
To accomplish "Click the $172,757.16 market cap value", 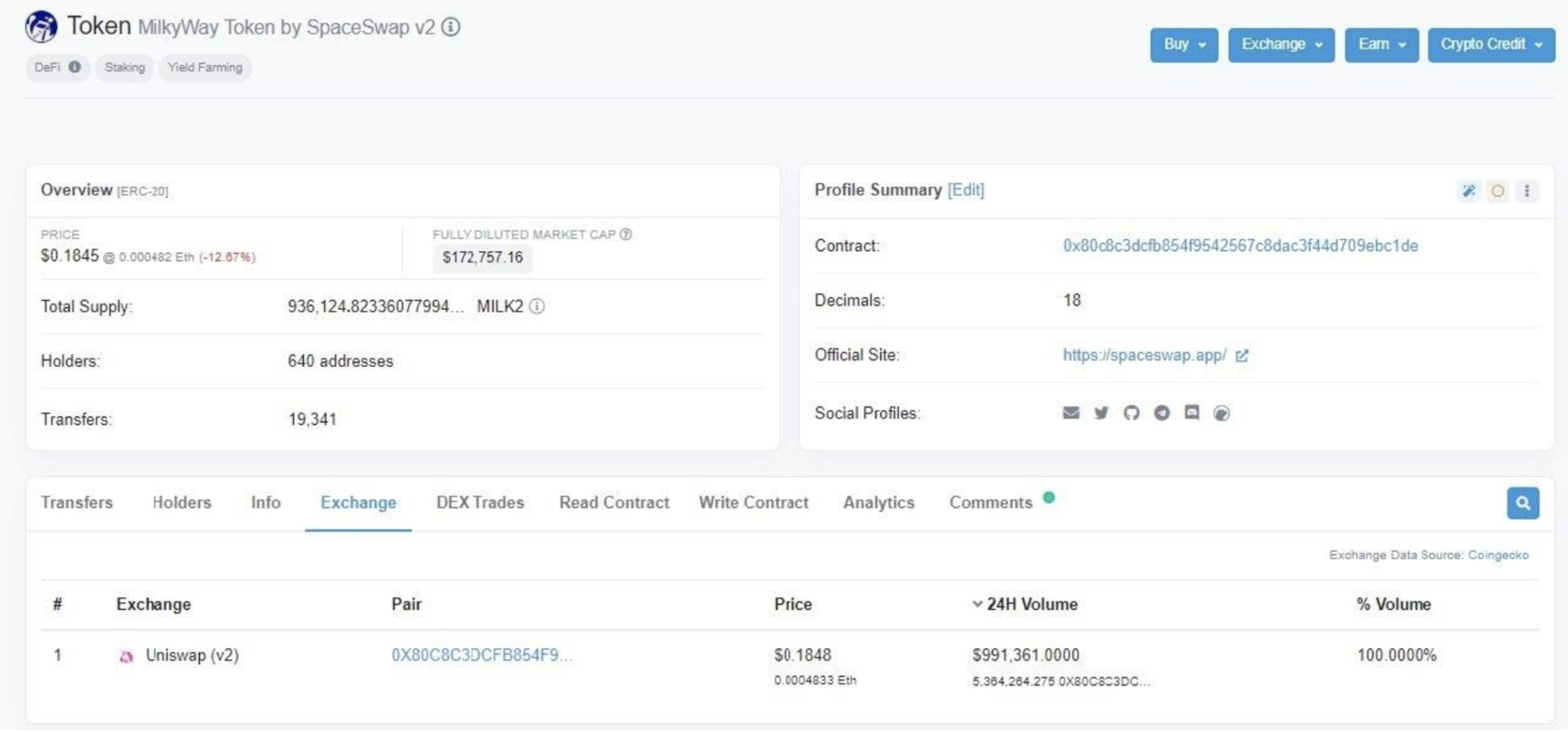I will point(483,258).
